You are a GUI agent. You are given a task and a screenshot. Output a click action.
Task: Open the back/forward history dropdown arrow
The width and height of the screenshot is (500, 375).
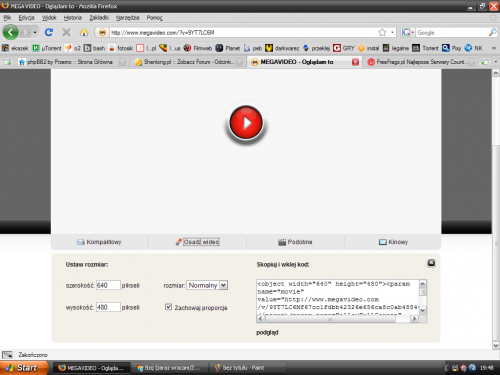point(35,32)
